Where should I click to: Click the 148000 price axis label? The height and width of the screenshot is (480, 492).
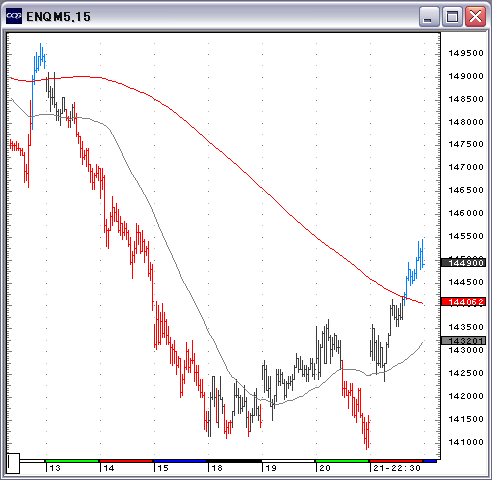(466, 122)
